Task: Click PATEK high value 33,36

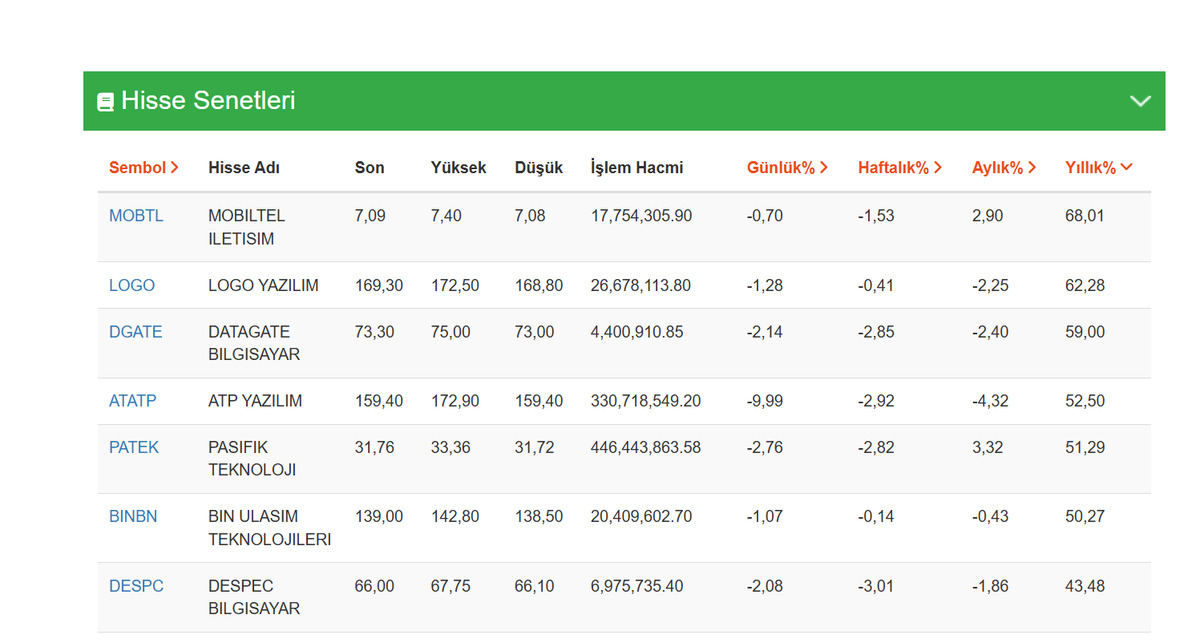Action: coord(451,448)
